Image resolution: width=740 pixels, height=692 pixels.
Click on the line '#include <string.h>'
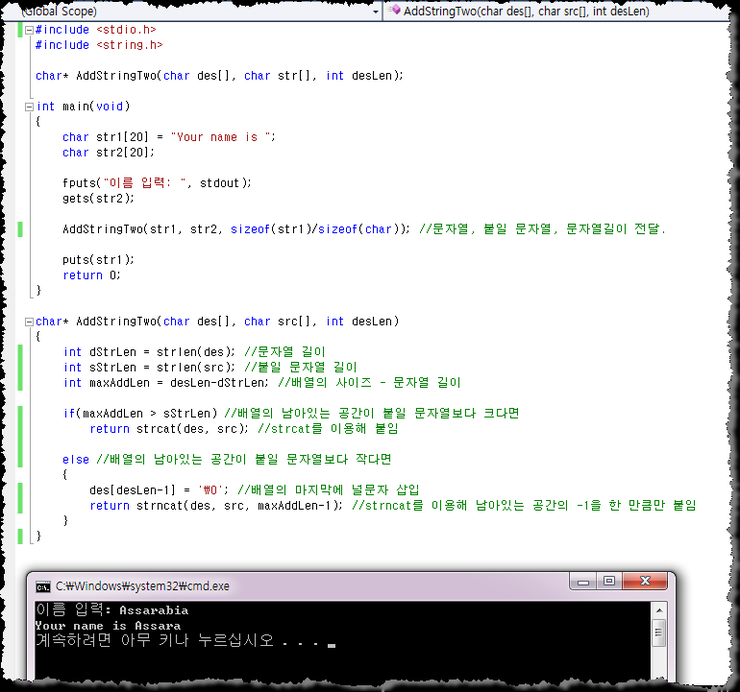pos(99,45)
